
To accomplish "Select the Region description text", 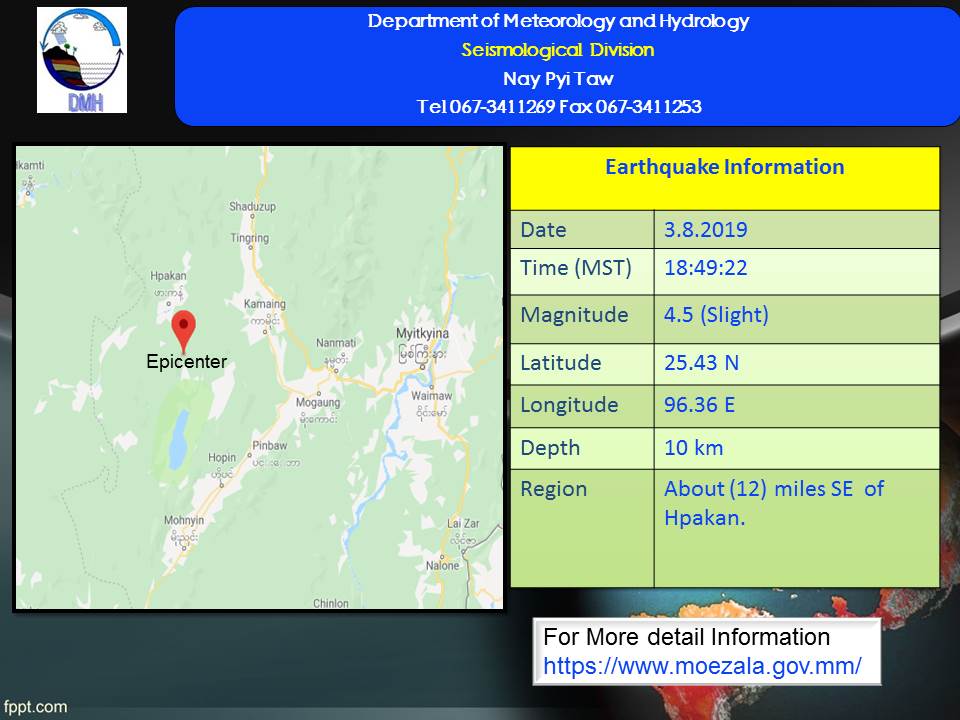I will [x=774, y=503].
